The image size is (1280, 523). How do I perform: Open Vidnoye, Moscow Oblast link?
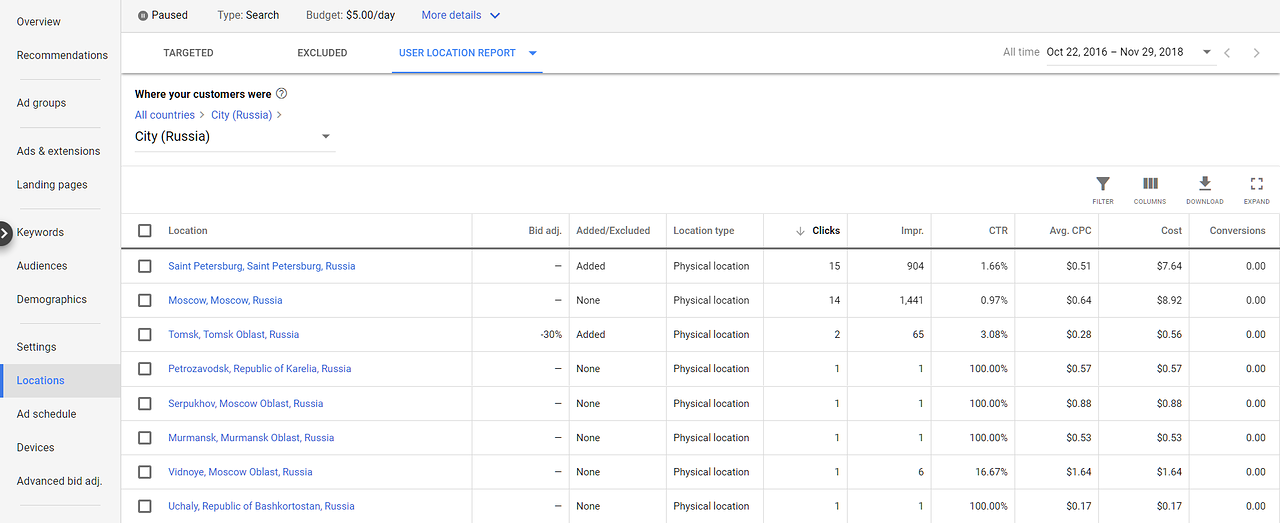coord(240,472)
